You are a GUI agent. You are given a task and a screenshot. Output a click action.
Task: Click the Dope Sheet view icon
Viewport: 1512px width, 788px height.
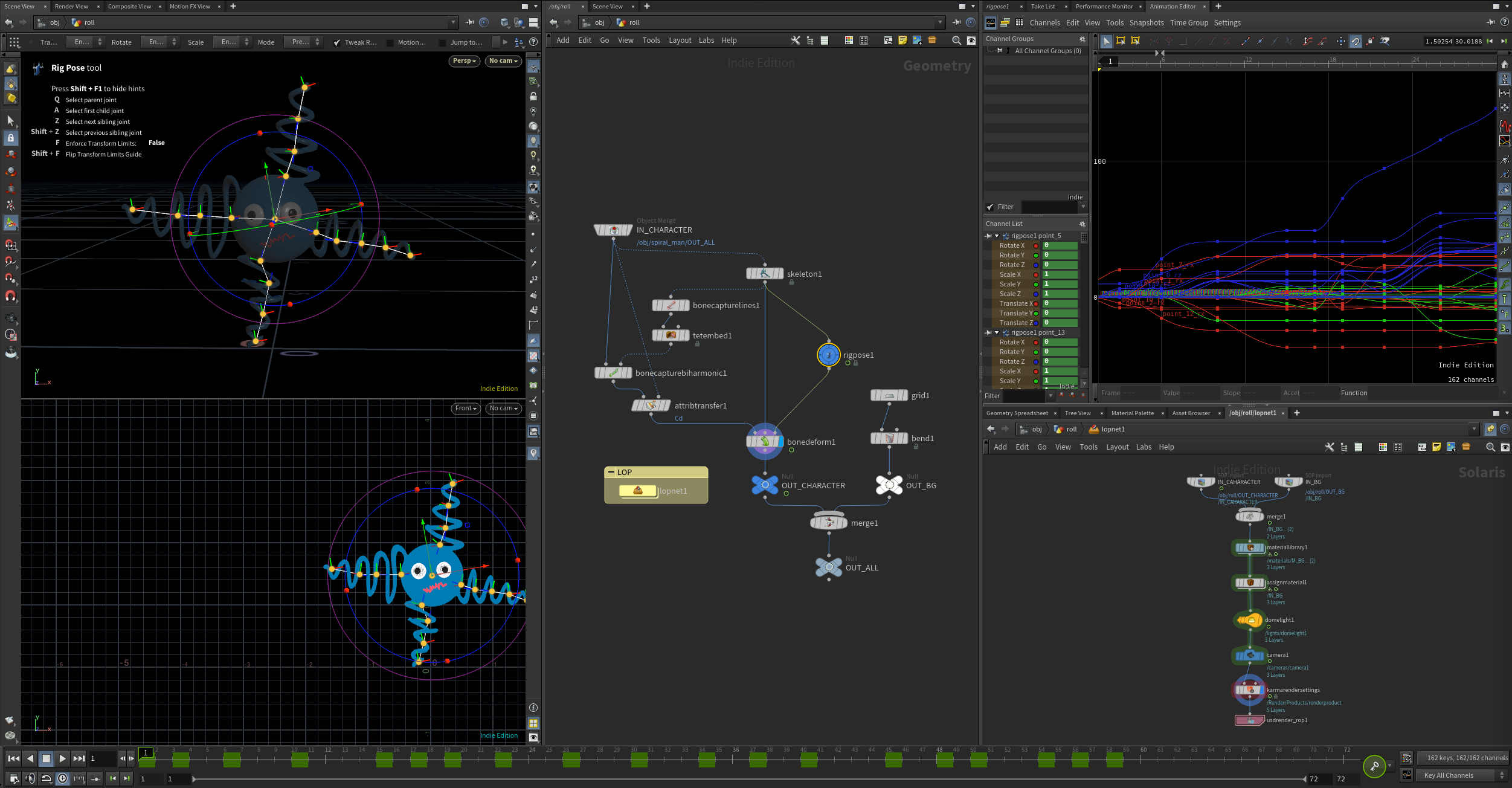click(x=1005, y=23)
